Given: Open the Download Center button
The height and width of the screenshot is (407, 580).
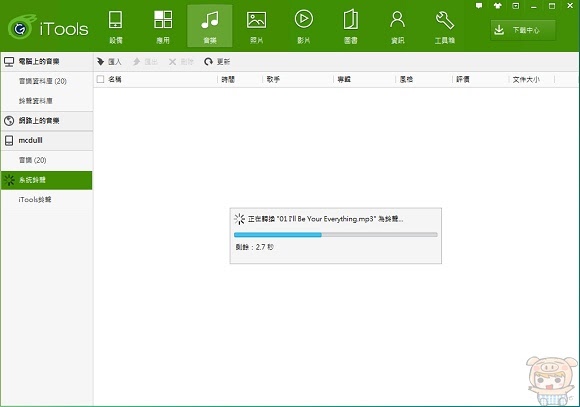Looking at the screenshot, I should tap(523, 30).
